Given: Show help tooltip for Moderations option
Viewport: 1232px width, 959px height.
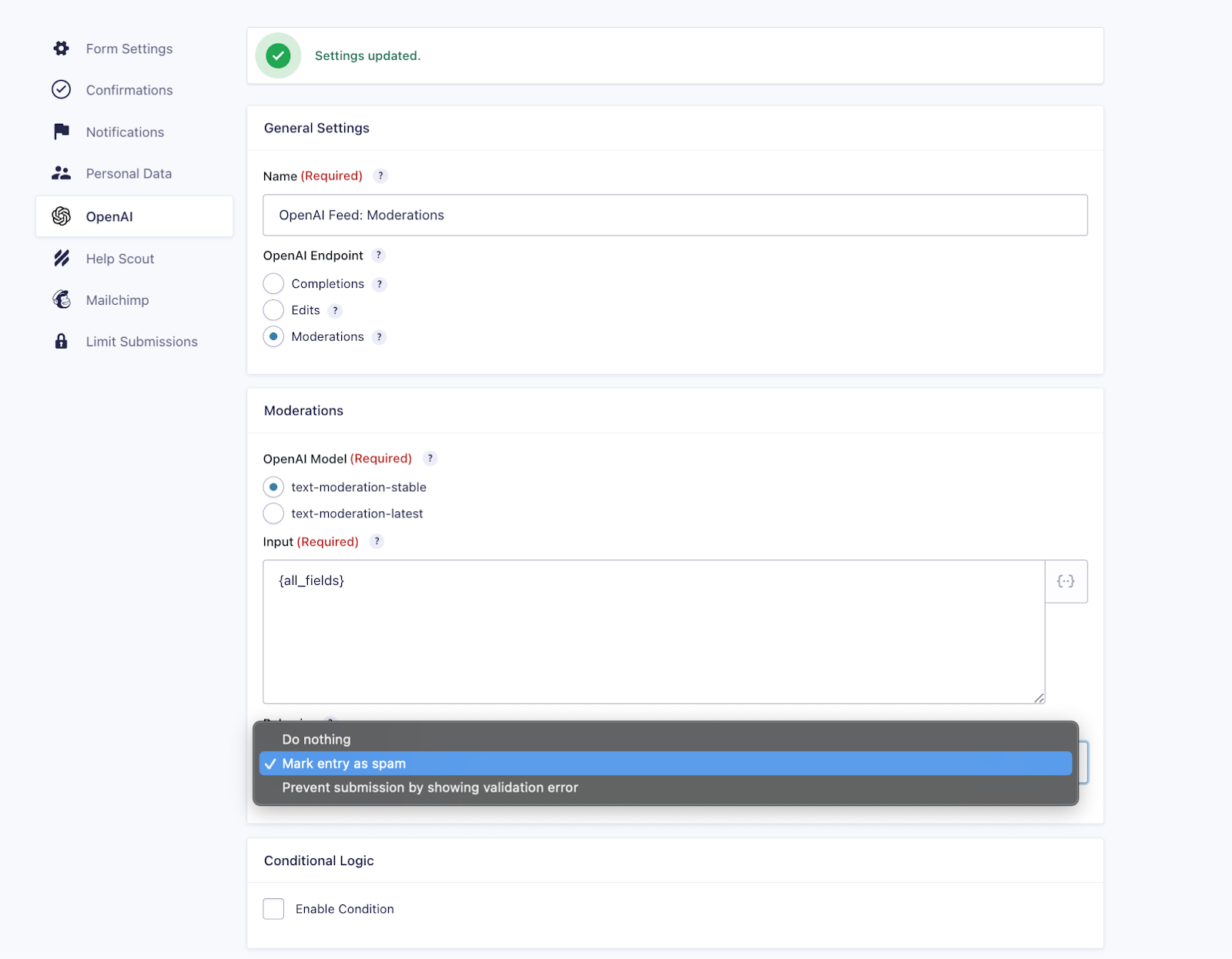Looking at the screenshot, I should tap(379, 337).
